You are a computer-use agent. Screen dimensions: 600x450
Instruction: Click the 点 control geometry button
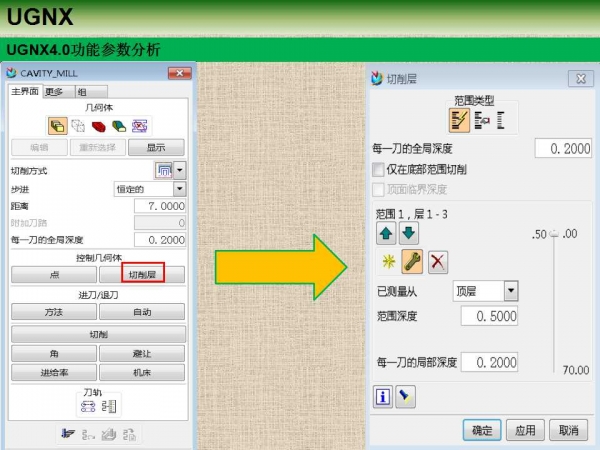(x=54, y=275)
